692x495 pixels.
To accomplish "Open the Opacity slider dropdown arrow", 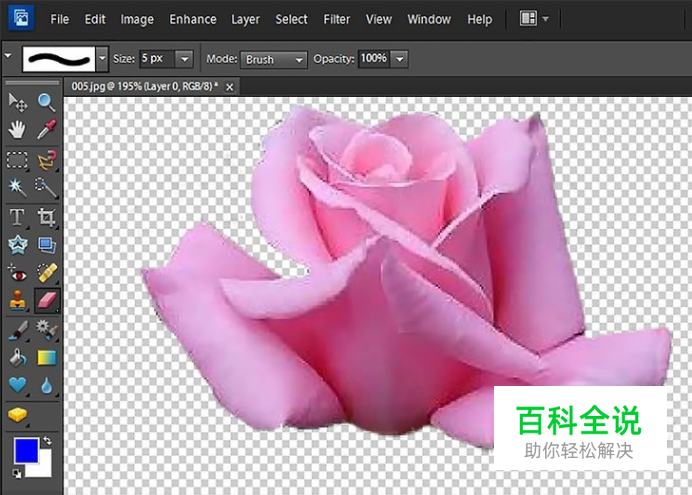I will coord(400,59).
